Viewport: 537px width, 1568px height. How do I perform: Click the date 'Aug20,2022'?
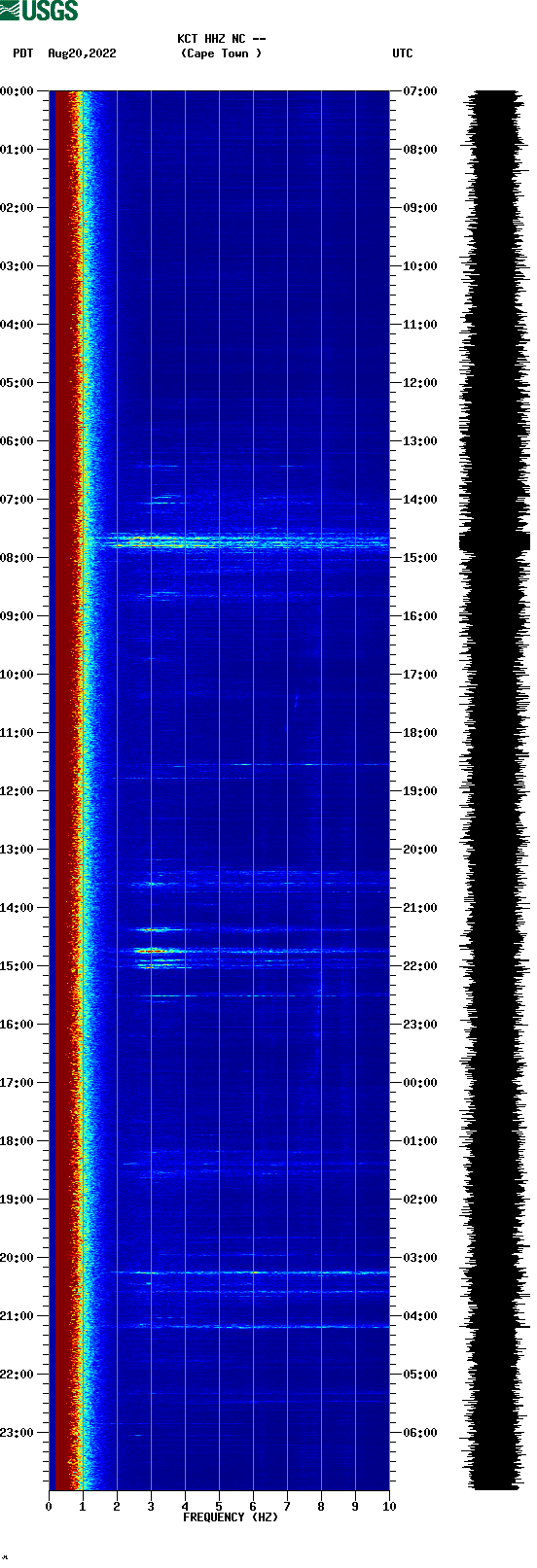82,53
